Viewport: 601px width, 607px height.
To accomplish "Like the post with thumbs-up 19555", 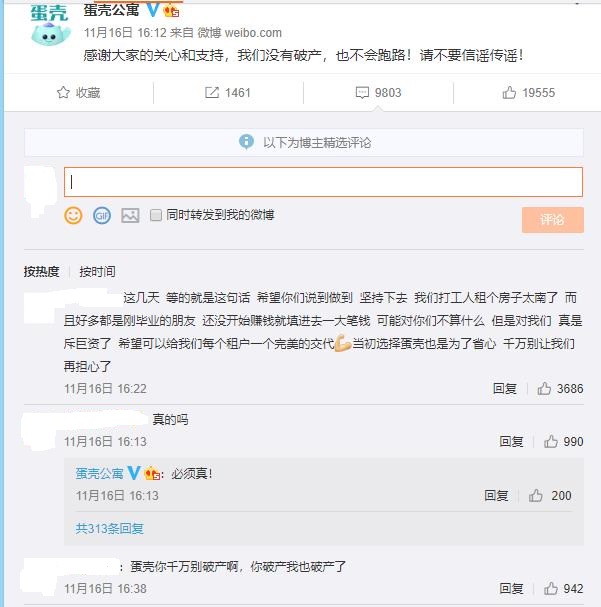I will pyautogui.click(x=509, y=93).
